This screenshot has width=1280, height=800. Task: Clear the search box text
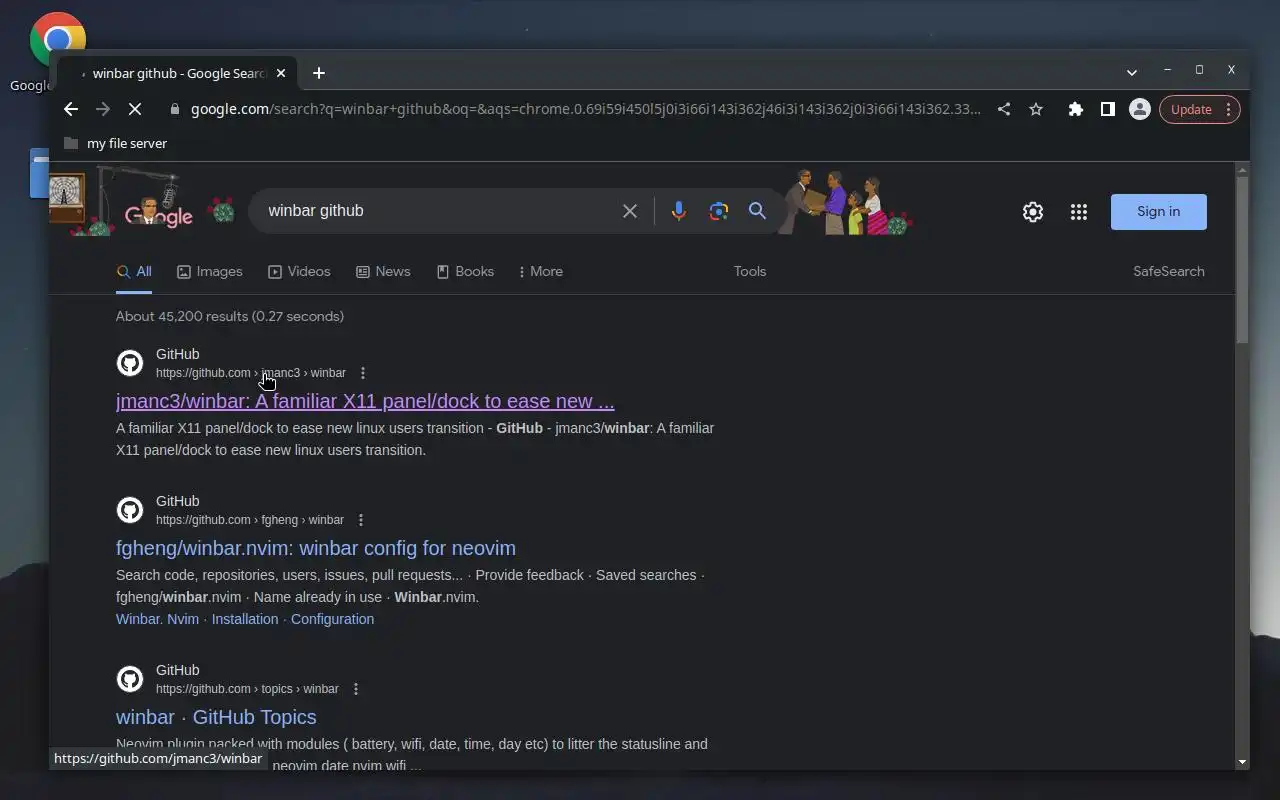click(630, 211)
